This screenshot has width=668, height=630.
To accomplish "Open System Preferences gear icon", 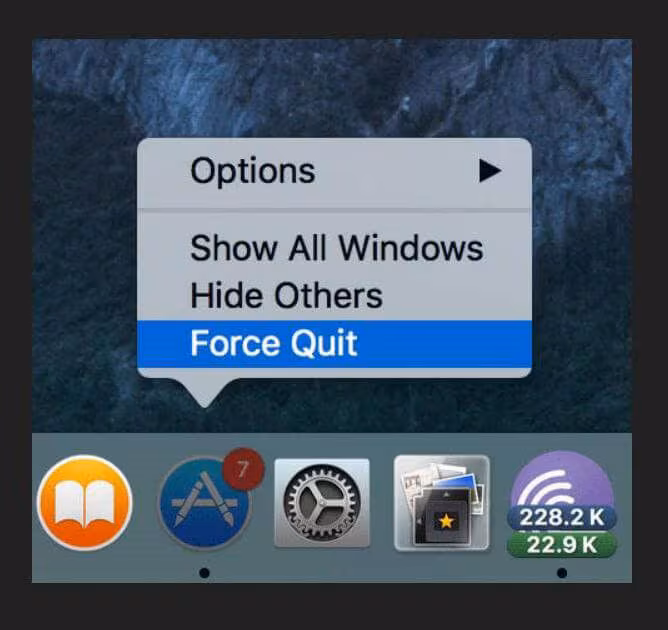I will tap(322, 503).
